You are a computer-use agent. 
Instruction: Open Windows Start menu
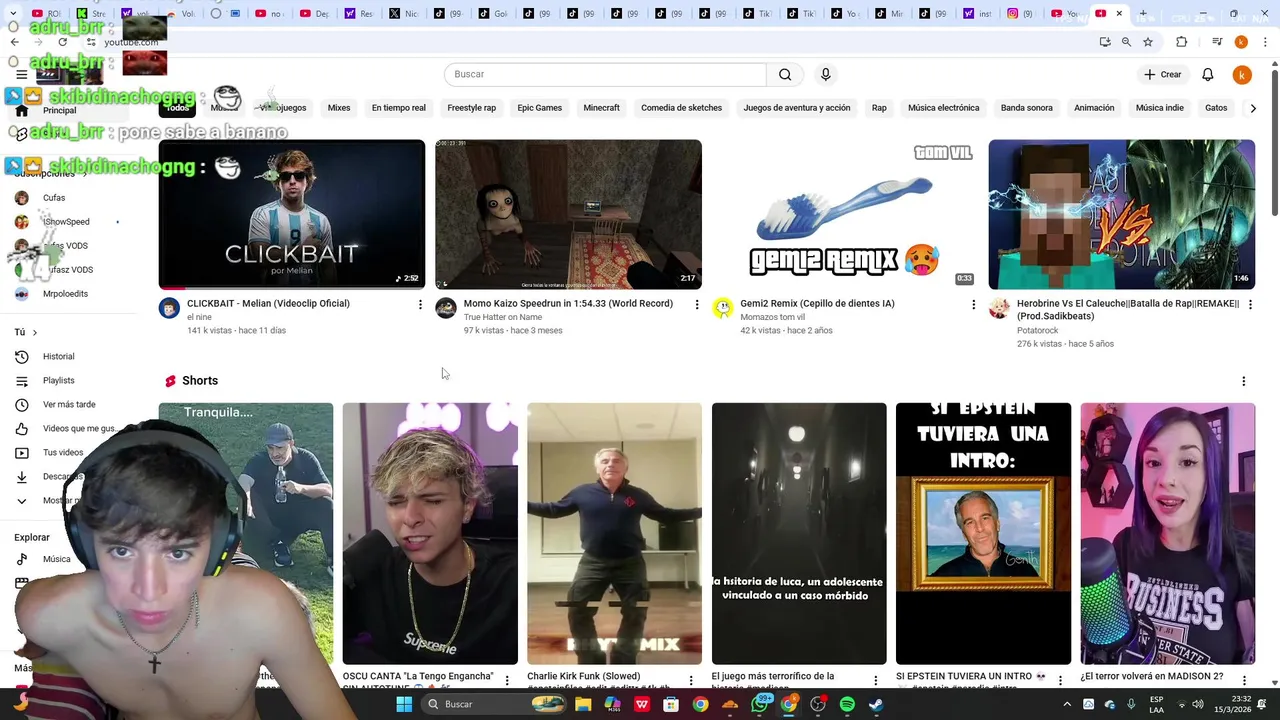404,704
